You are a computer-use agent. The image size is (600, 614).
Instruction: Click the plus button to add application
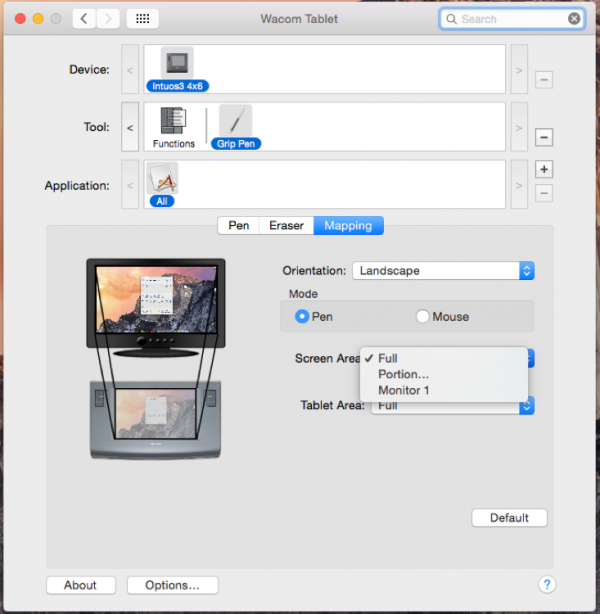click(x=543, y=169)
